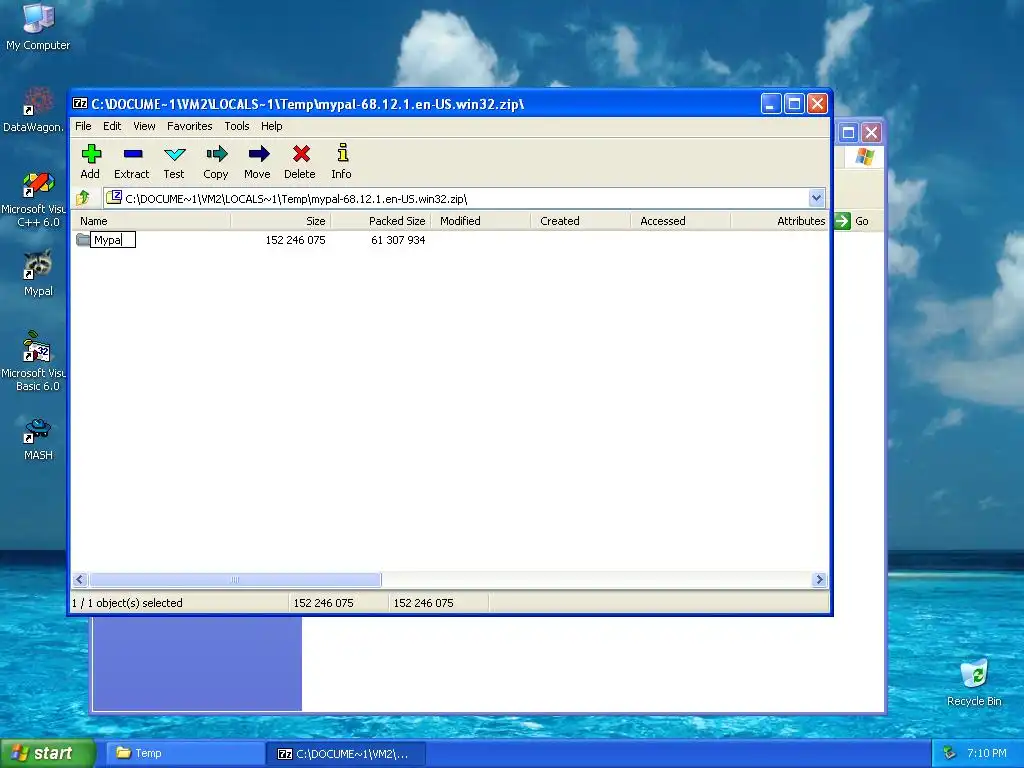Switch to Temp taskbar button
The height and width of the screenshot is (768, 1024).
[184, 754]
